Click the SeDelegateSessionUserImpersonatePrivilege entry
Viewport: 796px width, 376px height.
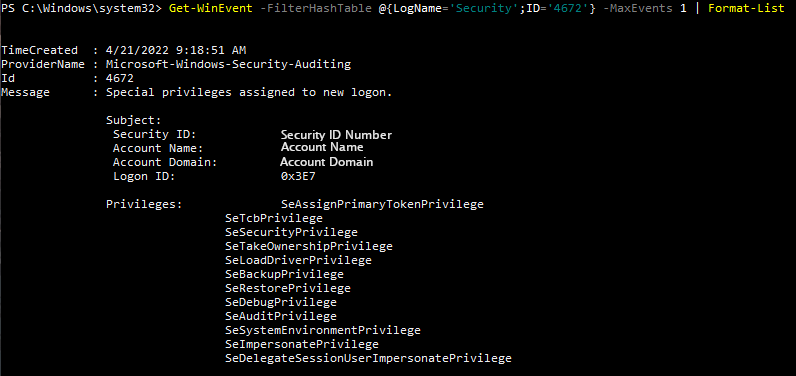point(368,358)
